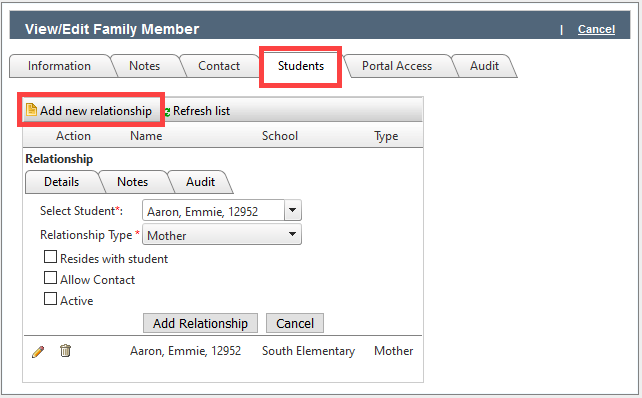Screen dimensions: 642x398
Task: Click the Cancel link in header bar
Action: coord(596,29)
